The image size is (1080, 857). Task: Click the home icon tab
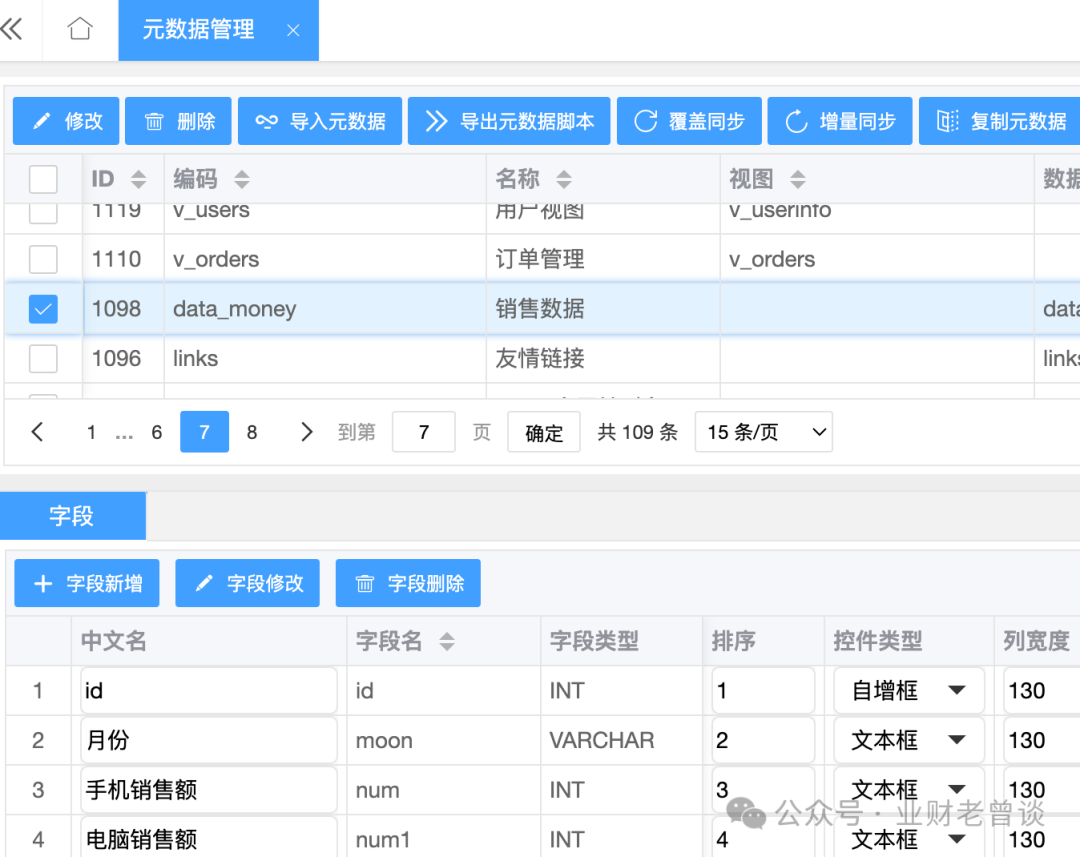coord(80,30)
